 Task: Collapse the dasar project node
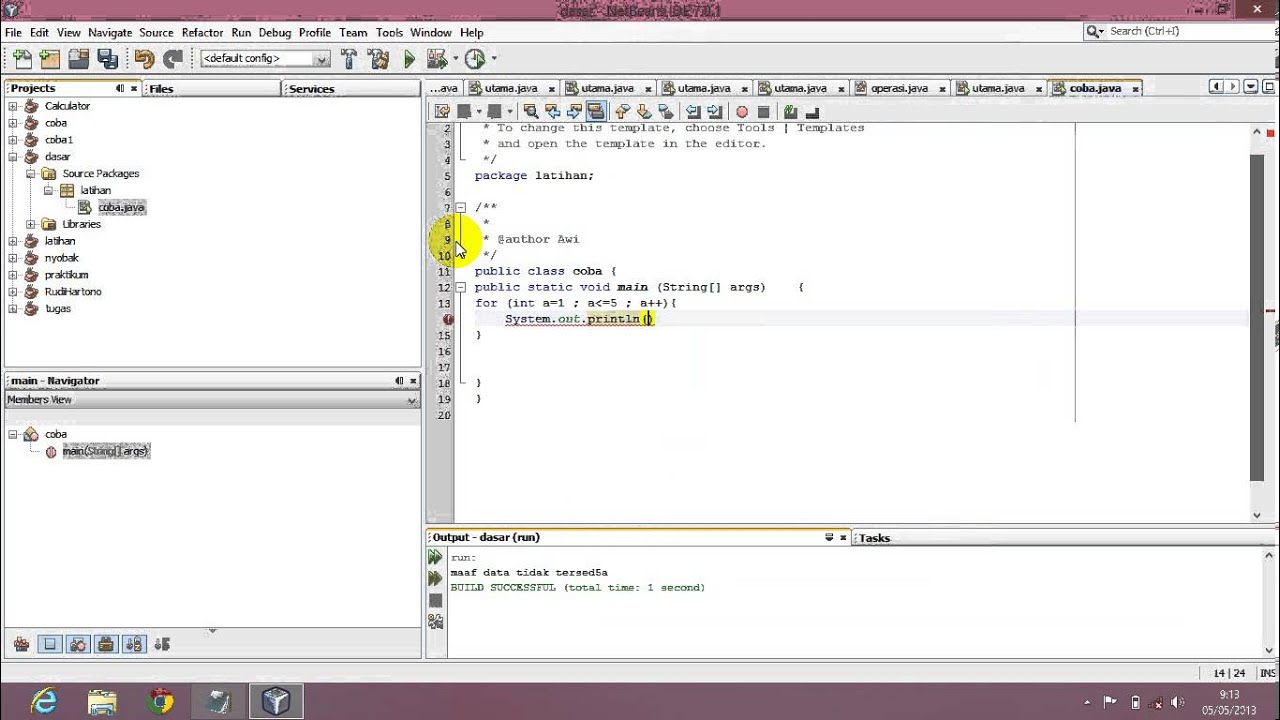[x=13, y=157]
